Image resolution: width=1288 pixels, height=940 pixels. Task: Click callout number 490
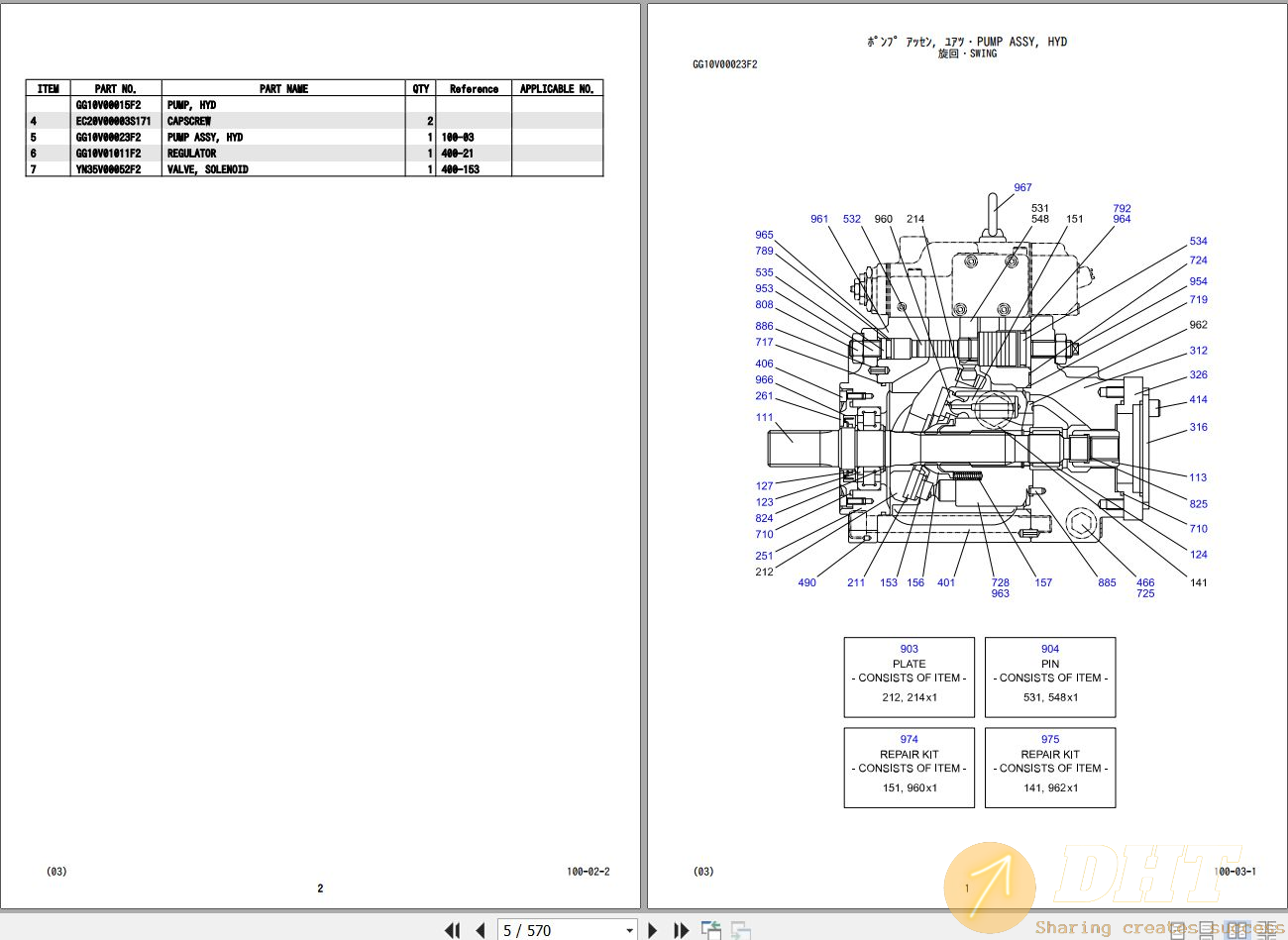coord(807,582)
